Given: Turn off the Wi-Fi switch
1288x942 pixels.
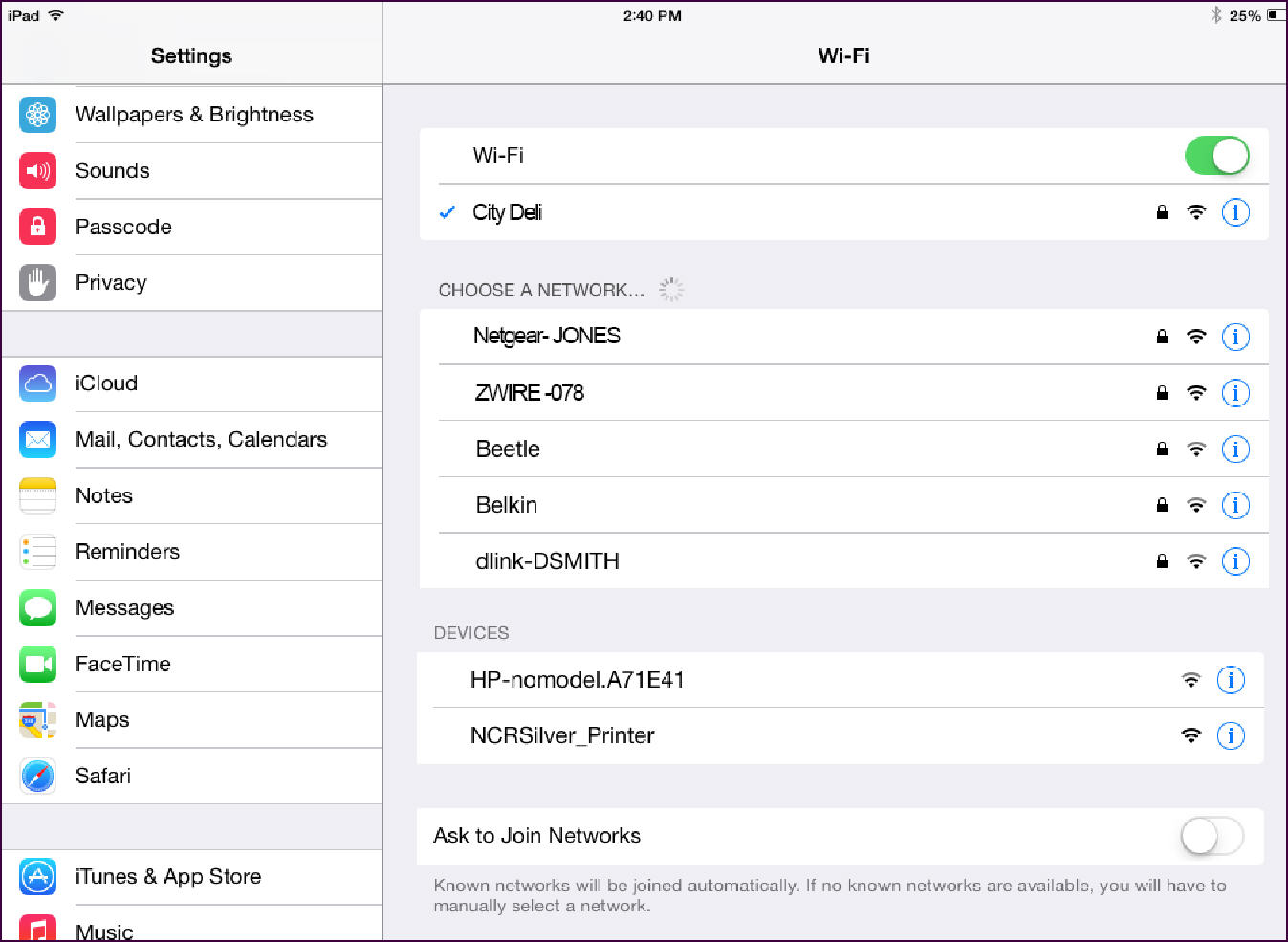Looking at the screenshot, I should 1216,156.
